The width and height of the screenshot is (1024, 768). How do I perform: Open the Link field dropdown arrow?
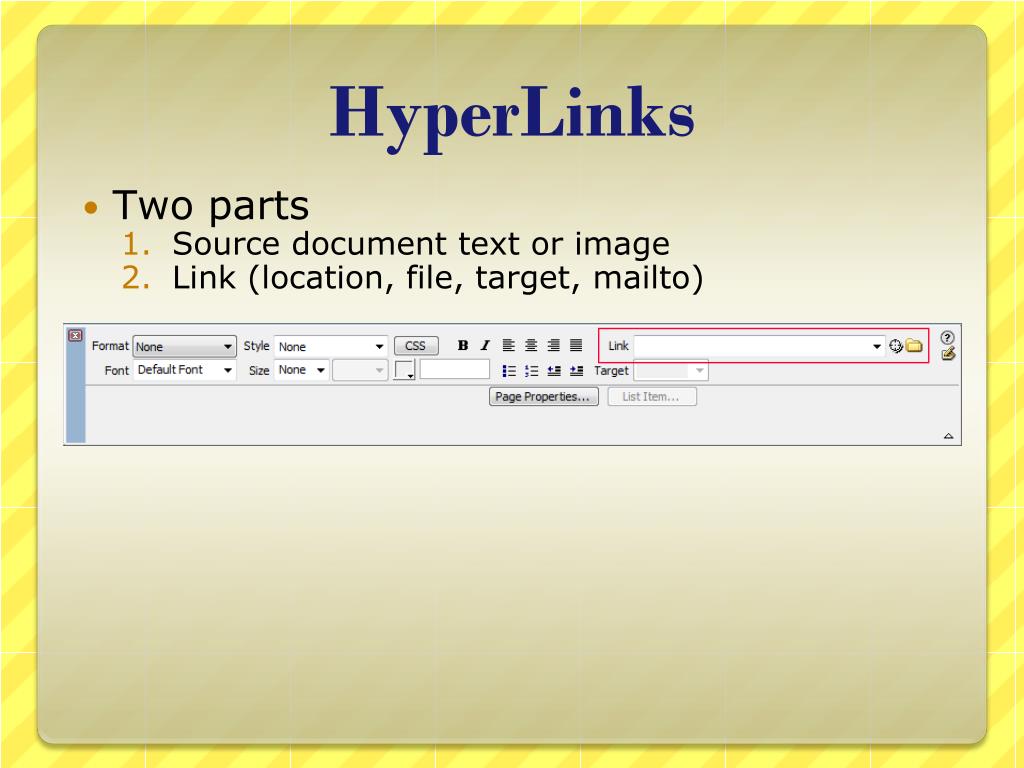877,346
